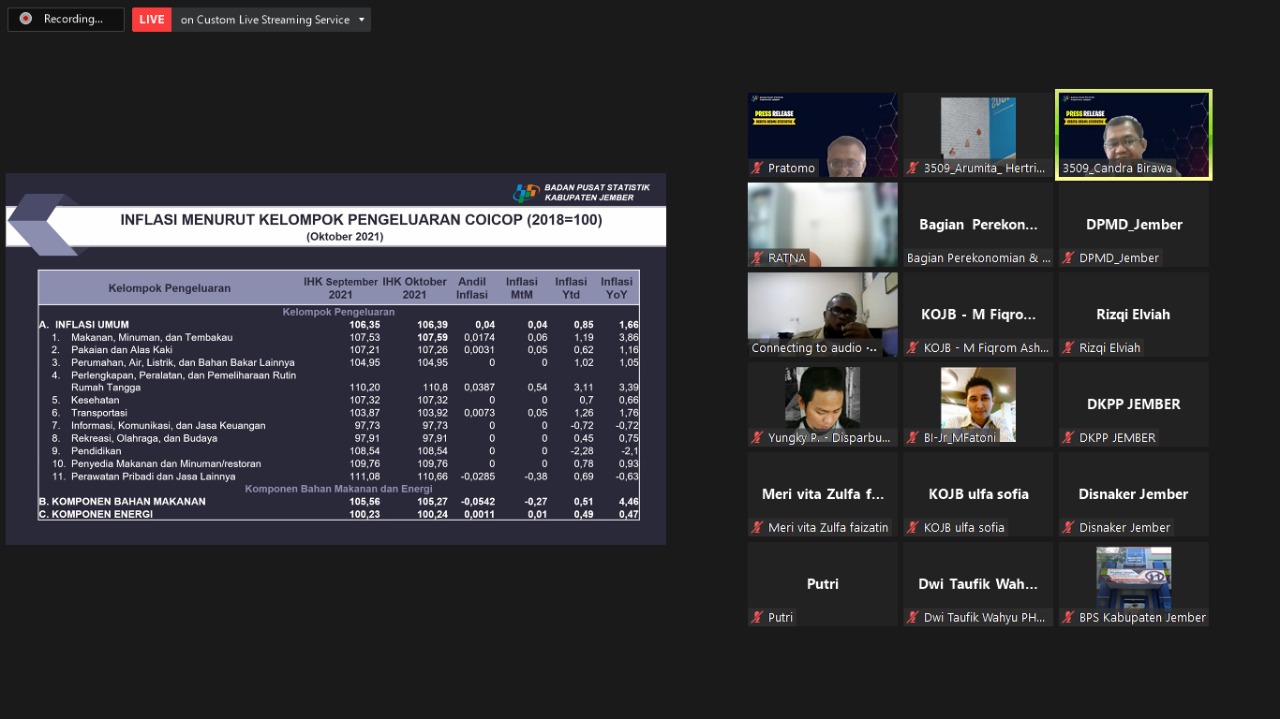1280x719 pixels.
Task: Click the KOJB ulfa sofia participant tile
Action: 977,494
